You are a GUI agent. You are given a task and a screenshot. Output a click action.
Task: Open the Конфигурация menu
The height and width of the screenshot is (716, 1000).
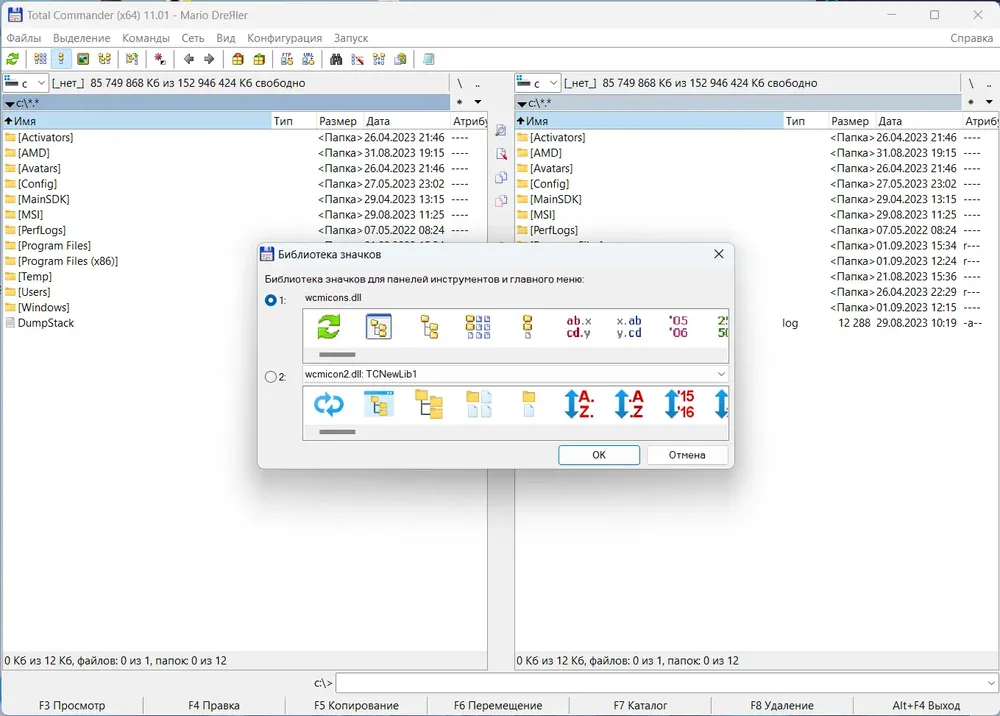pyautogui.click(x=284, y=38)
